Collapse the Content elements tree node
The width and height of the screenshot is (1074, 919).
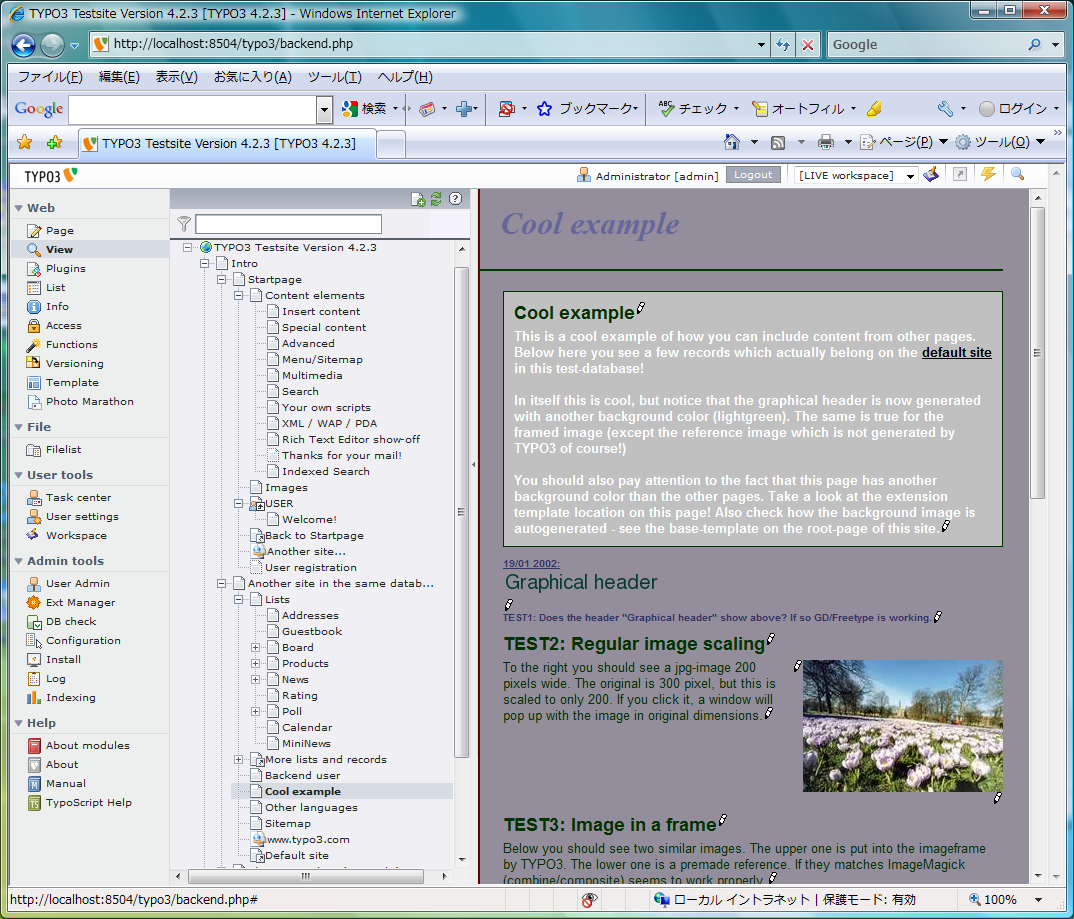[238, 296]
